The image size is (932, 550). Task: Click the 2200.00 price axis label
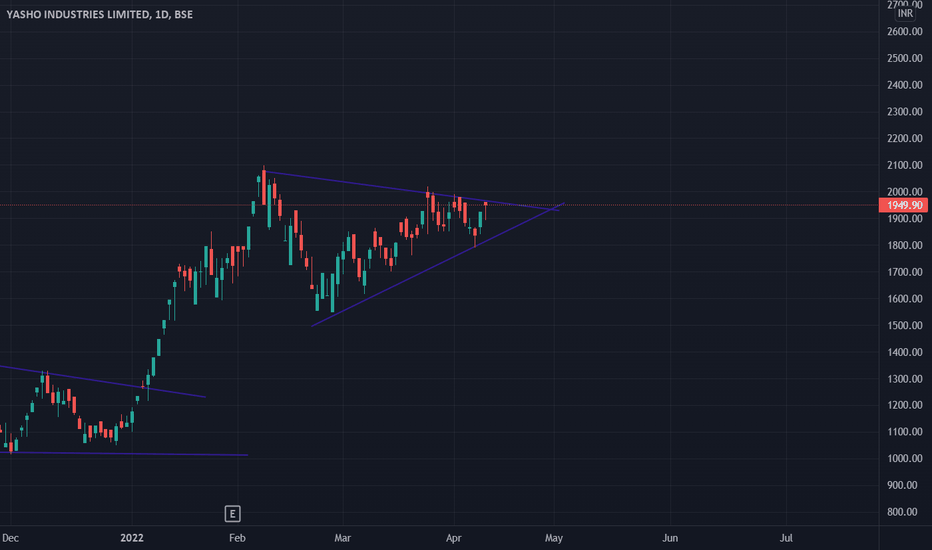tap(905, 139)
